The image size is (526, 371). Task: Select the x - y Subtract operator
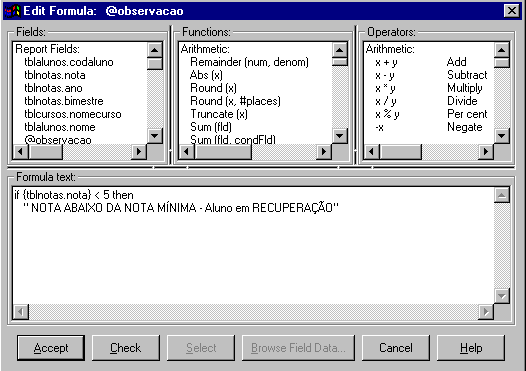tap(431, 75)
